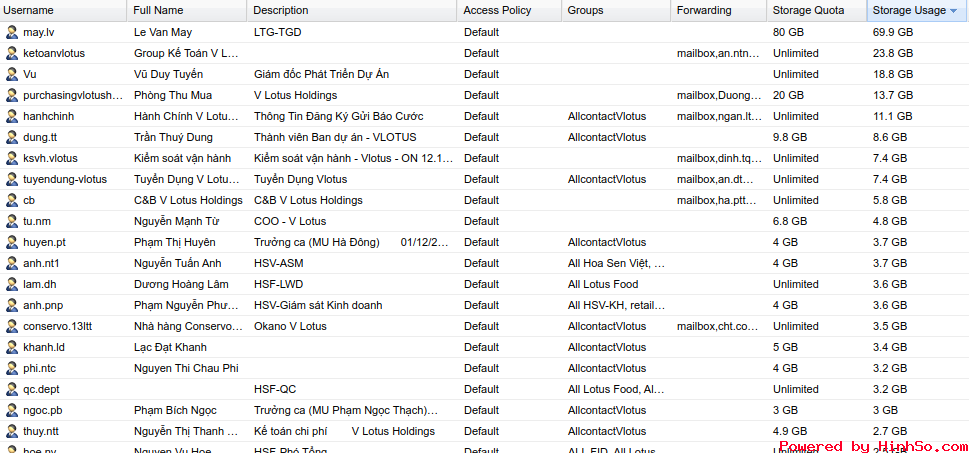This screenshot has height=453, width=969.
Task: Click the user icon for may.lv
Action: 11,32
